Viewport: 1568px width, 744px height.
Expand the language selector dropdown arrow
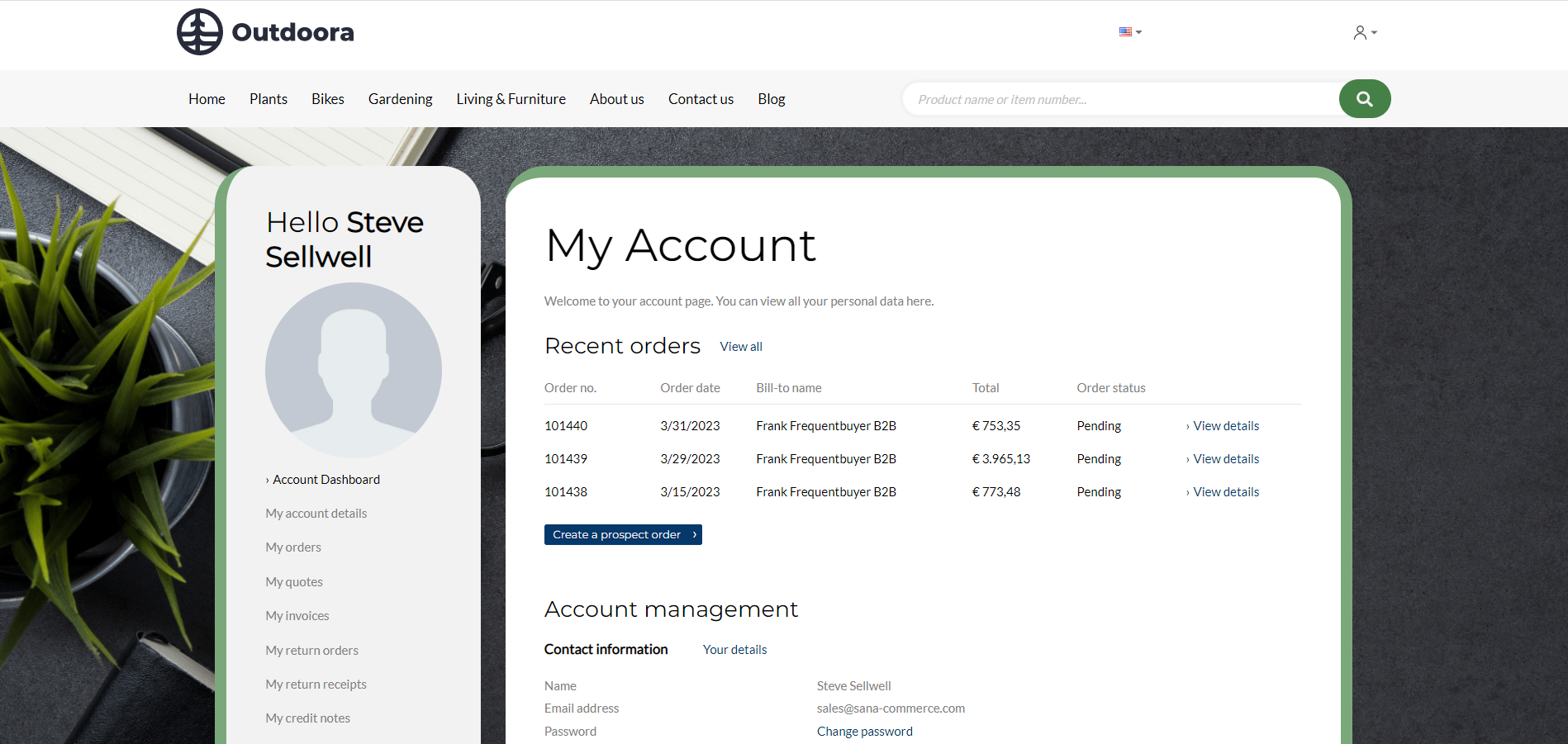pos(1138,33)
